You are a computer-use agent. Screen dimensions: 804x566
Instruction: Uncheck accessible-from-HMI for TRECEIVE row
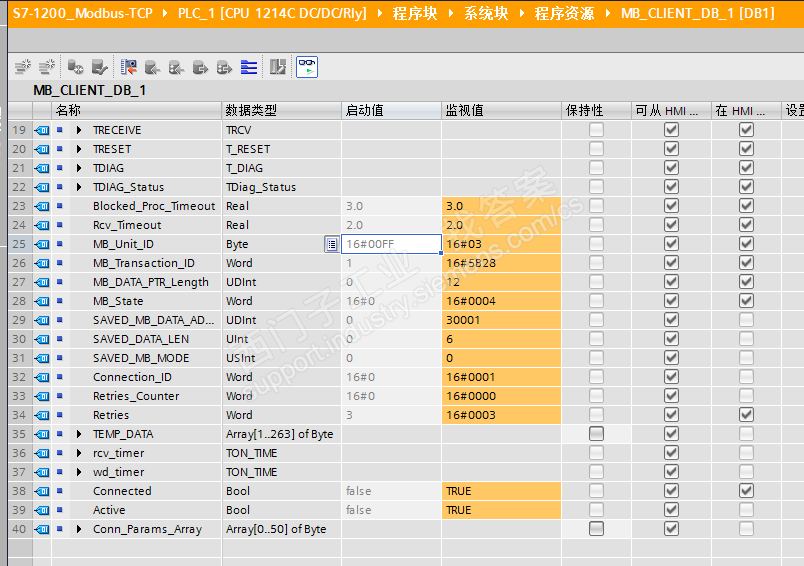tap(671, 130)
